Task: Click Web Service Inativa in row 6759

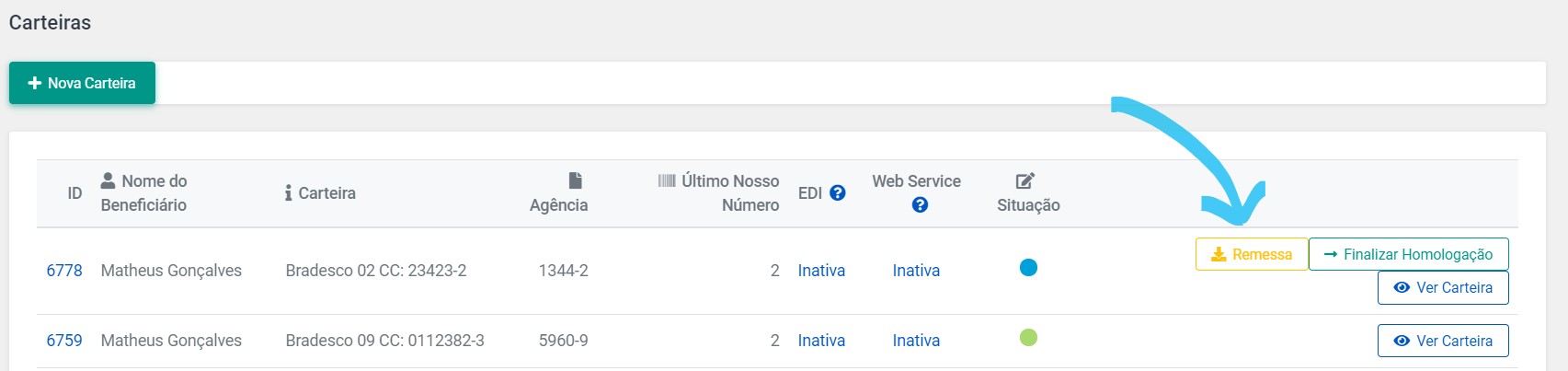Action: (x=916, y=341)
